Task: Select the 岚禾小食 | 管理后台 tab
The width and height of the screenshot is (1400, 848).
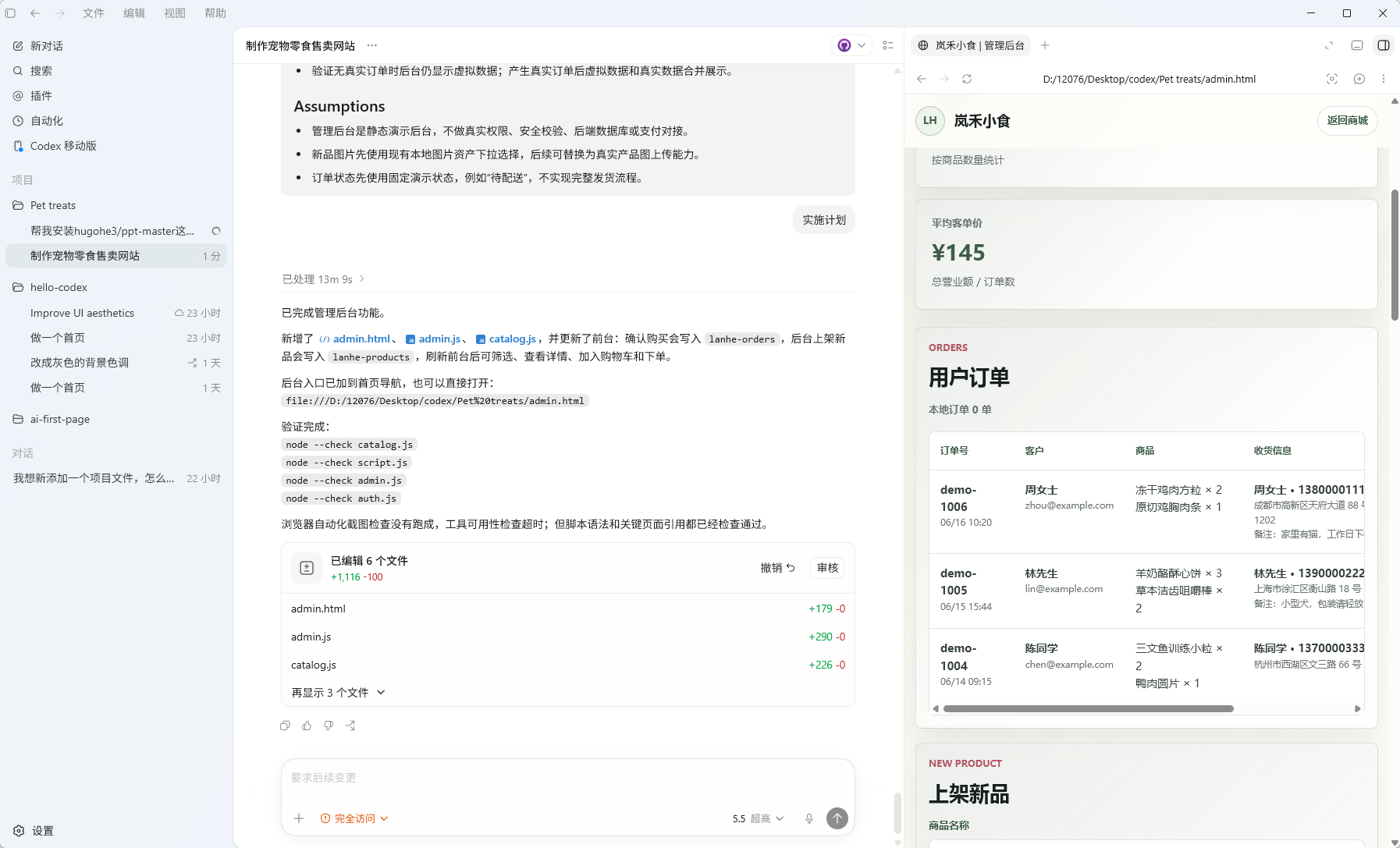Action: (971, 45)
